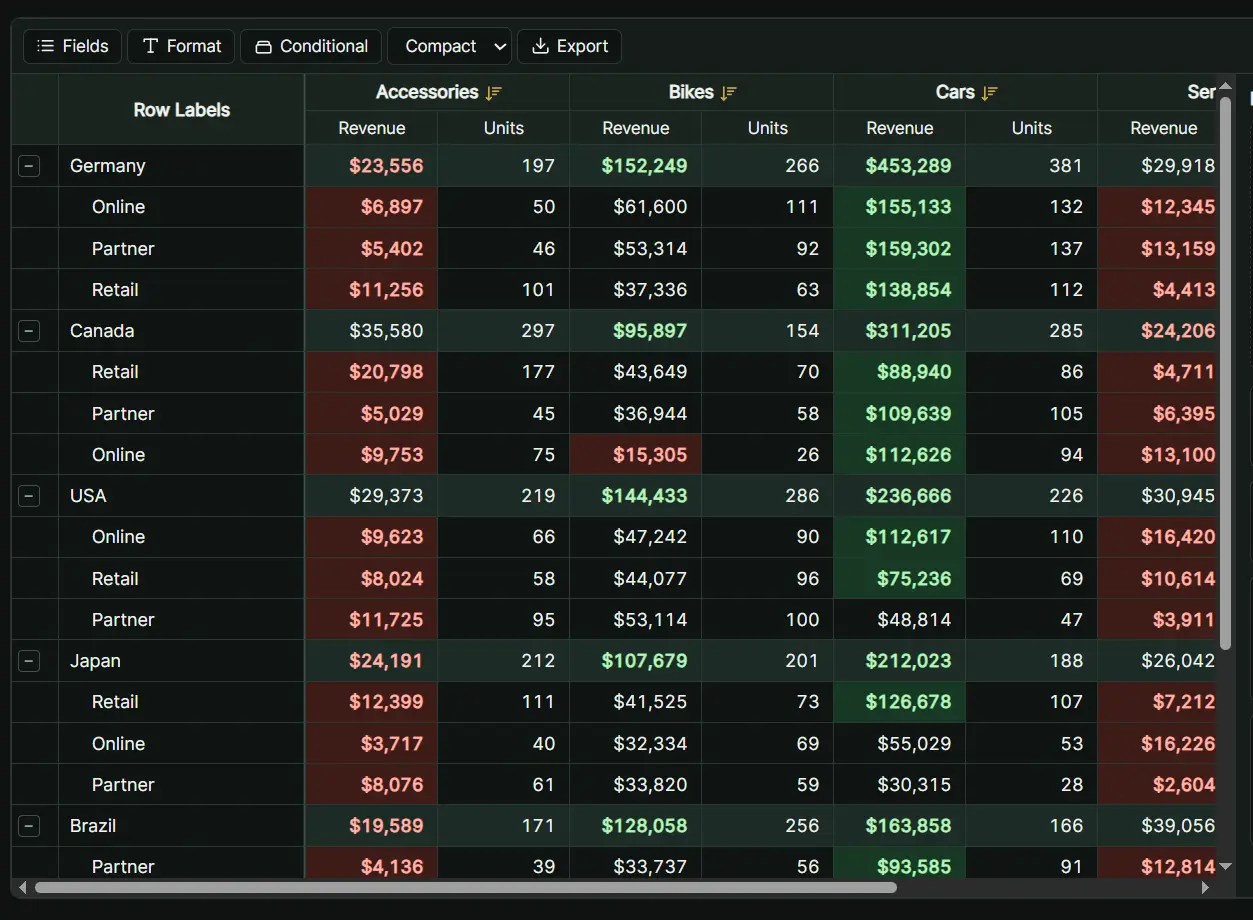The height and width of the screenshot is (920, 1253).
Task: Select the $128,058 Brazil Bikes cell
Action: (635, 826)
